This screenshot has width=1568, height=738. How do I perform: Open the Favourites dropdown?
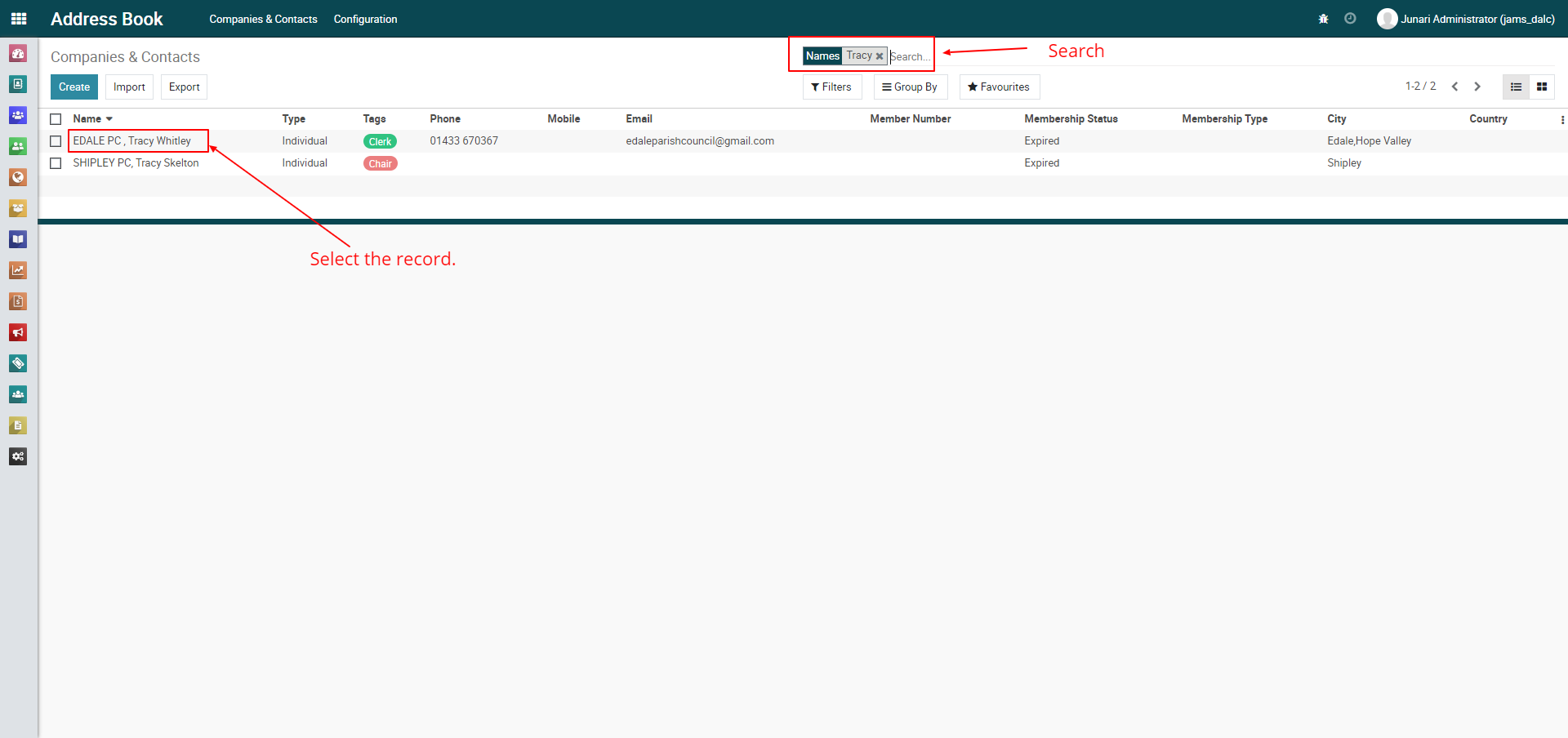click(x=999, y=87)
